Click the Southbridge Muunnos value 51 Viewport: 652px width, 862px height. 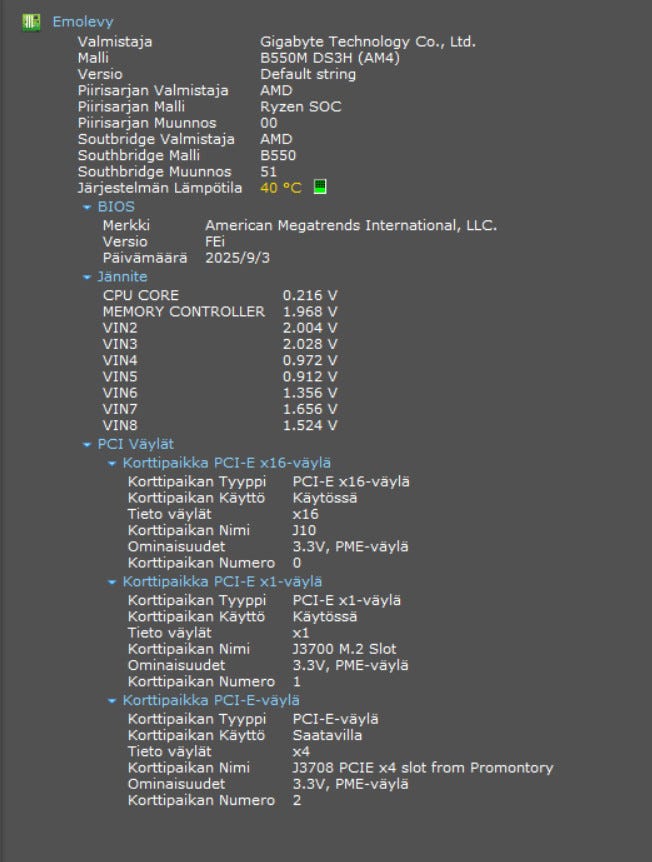(x=269, y=172)
